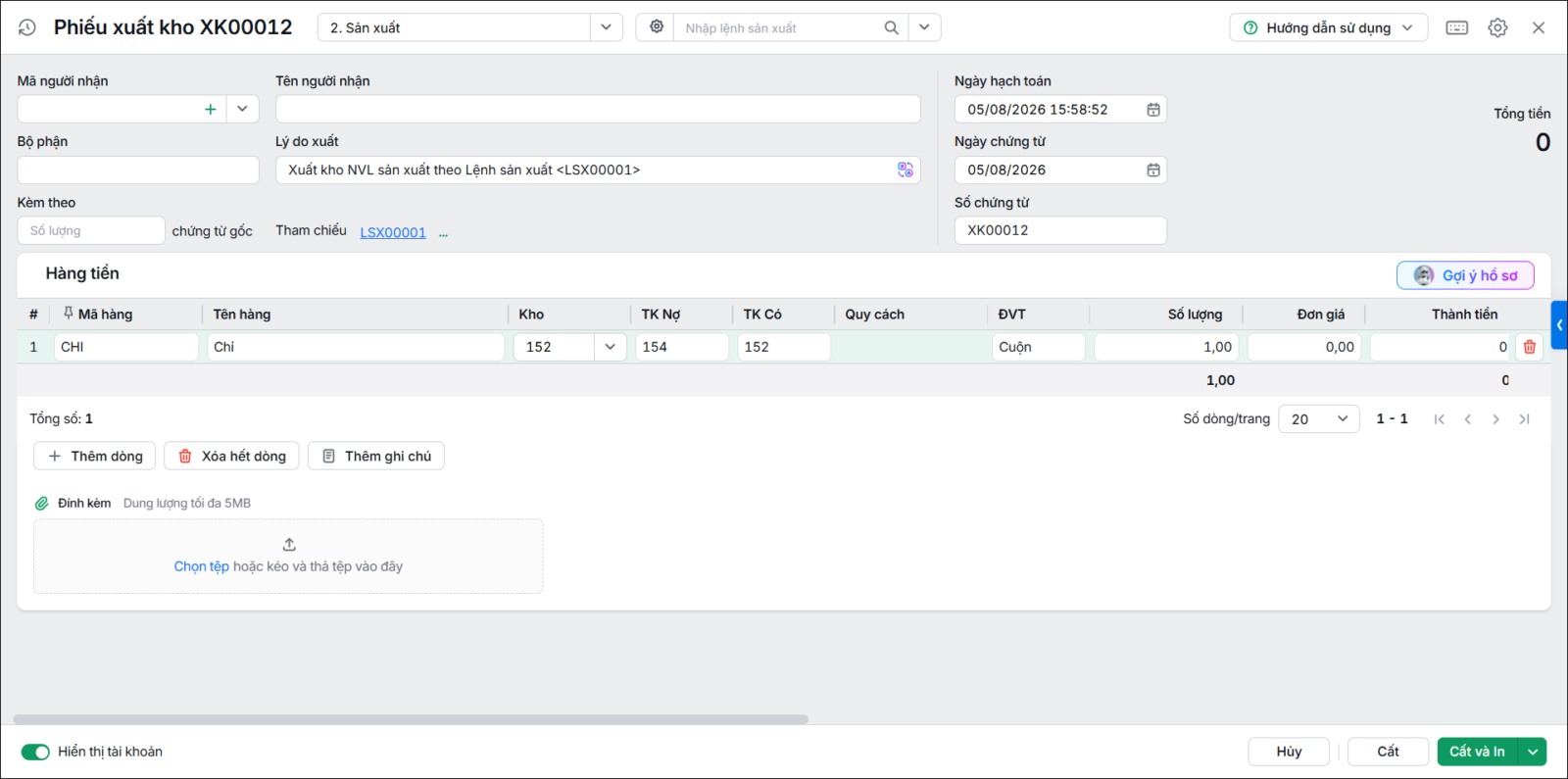Open the LSX00001 reference link
The width and height of the screenshot is (1568, 779).
point(393,232)
